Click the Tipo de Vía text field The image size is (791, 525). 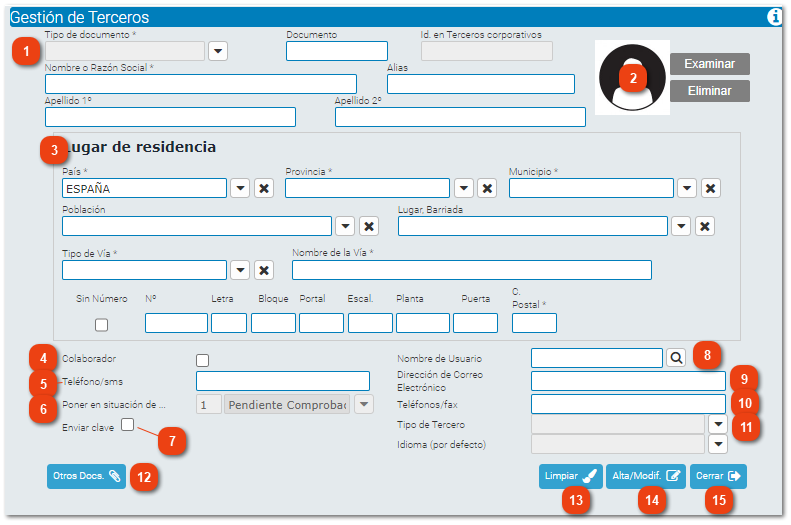pos(144,270)
